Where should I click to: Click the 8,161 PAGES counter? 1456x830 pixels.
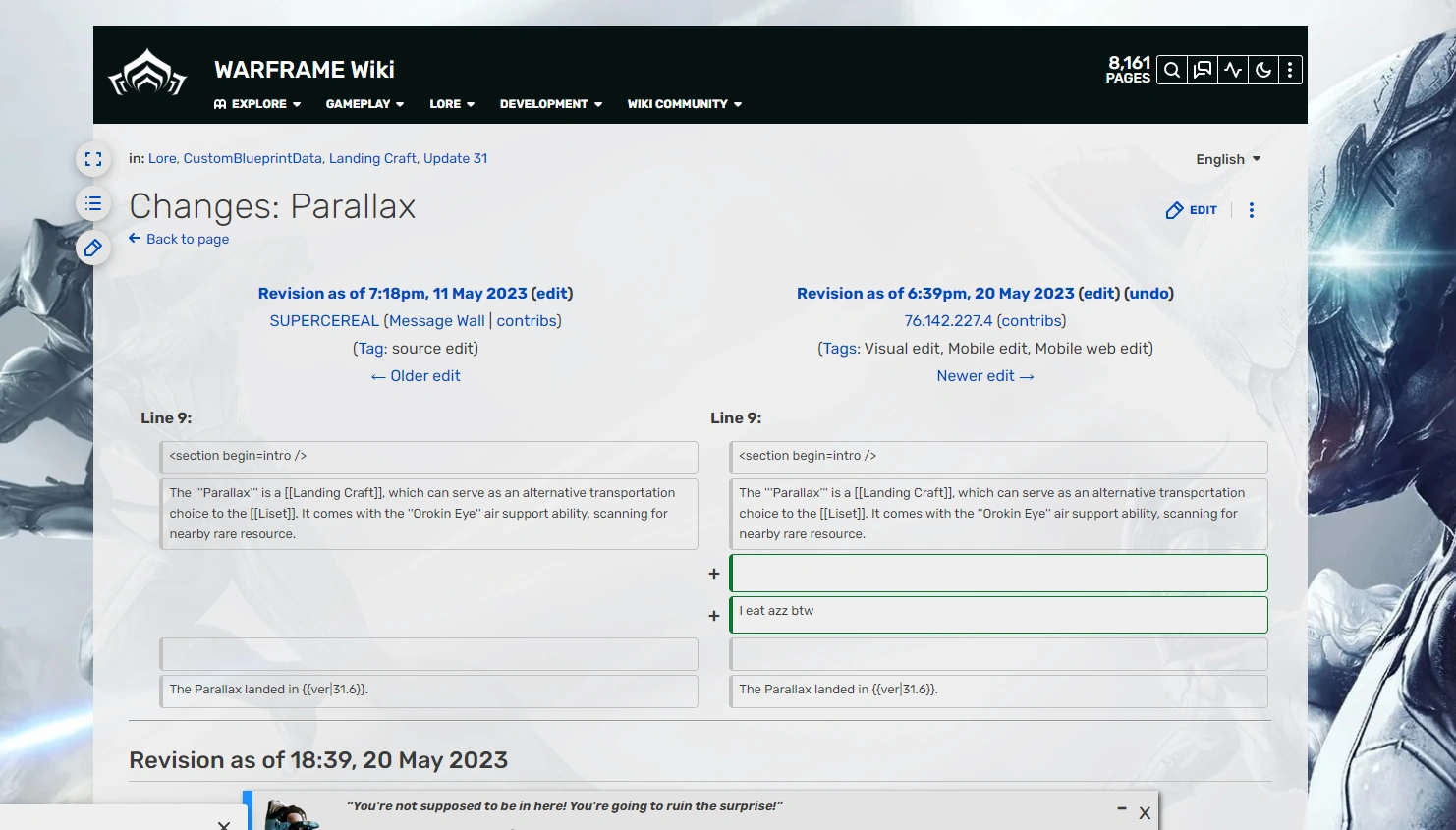pos(1128,70)
